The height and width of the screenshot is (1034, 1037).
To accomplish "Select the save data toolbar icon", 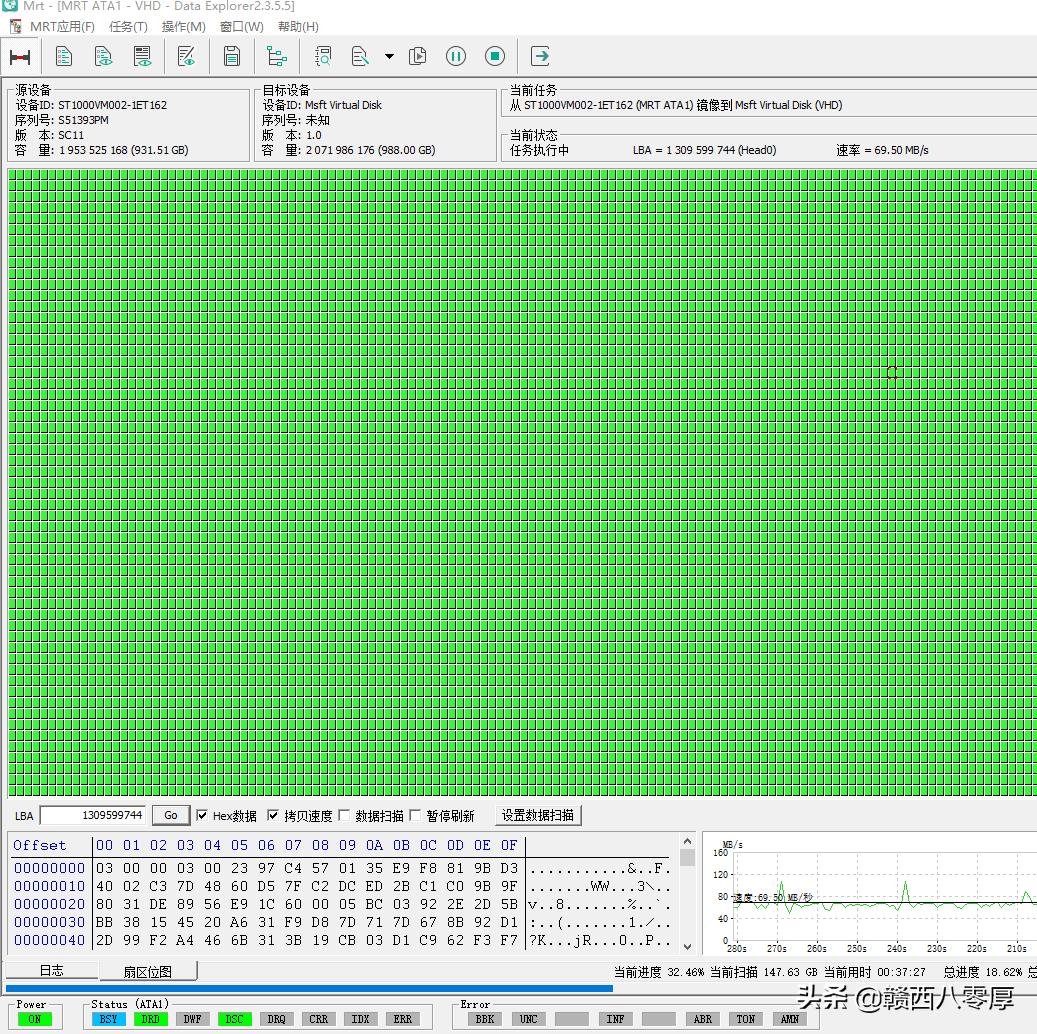I will coord(231,56).
